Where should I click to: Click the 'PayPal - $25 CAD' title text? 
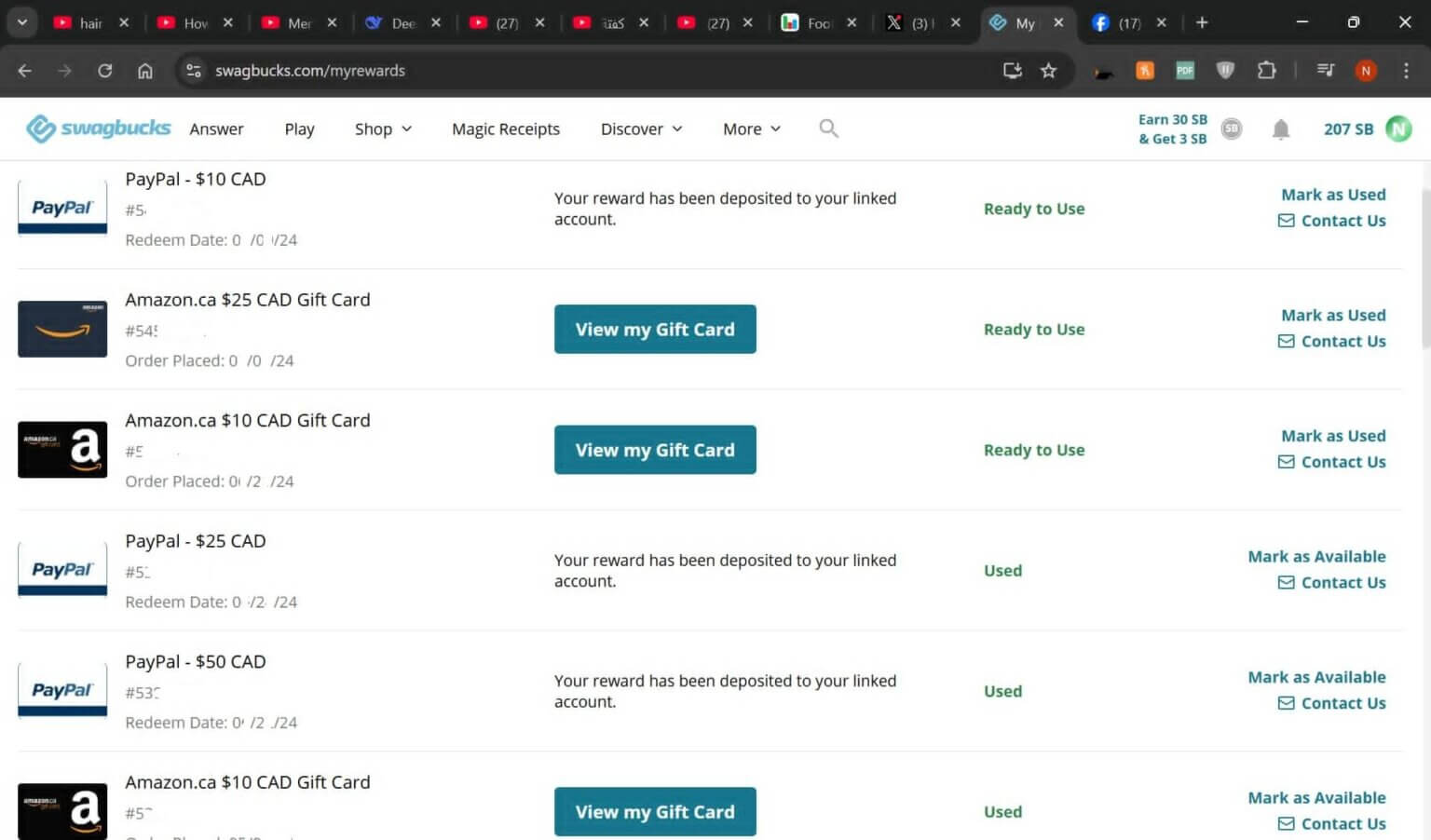[x=196, y=541]
